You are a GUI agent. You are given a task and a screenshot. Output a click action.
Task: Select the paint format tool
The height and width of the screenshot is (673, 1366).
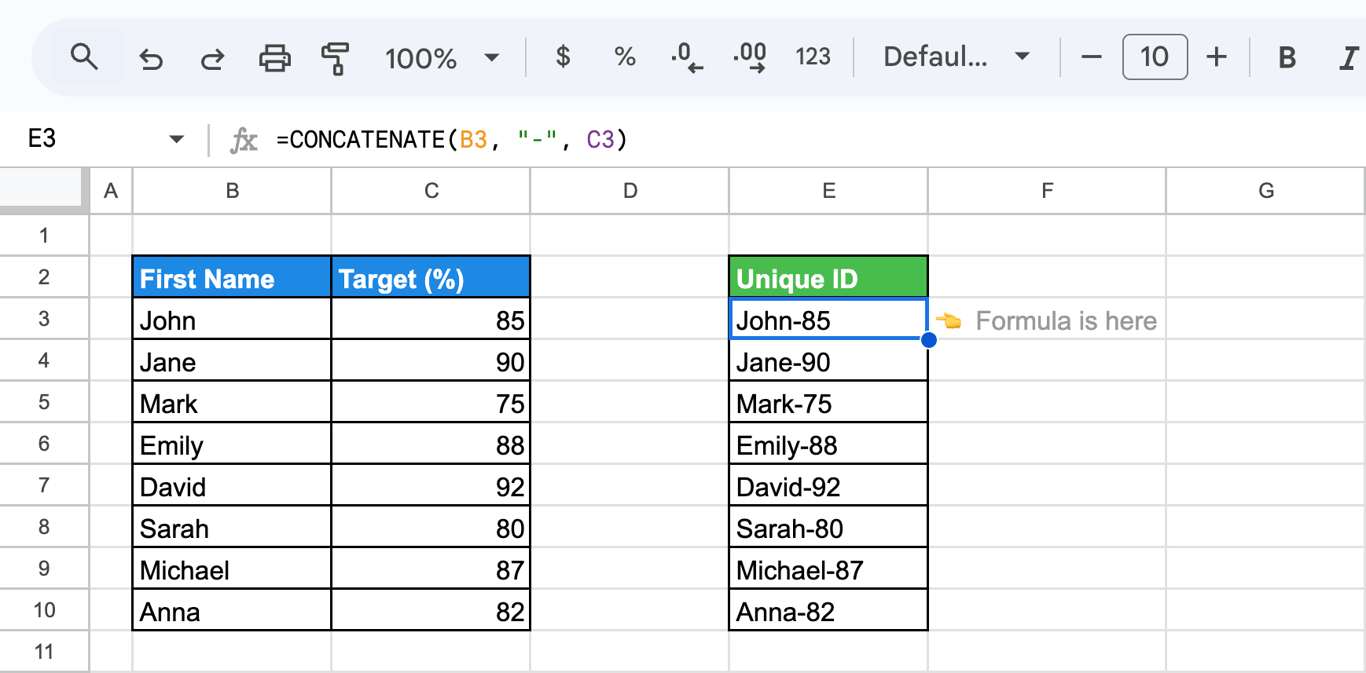335,59
